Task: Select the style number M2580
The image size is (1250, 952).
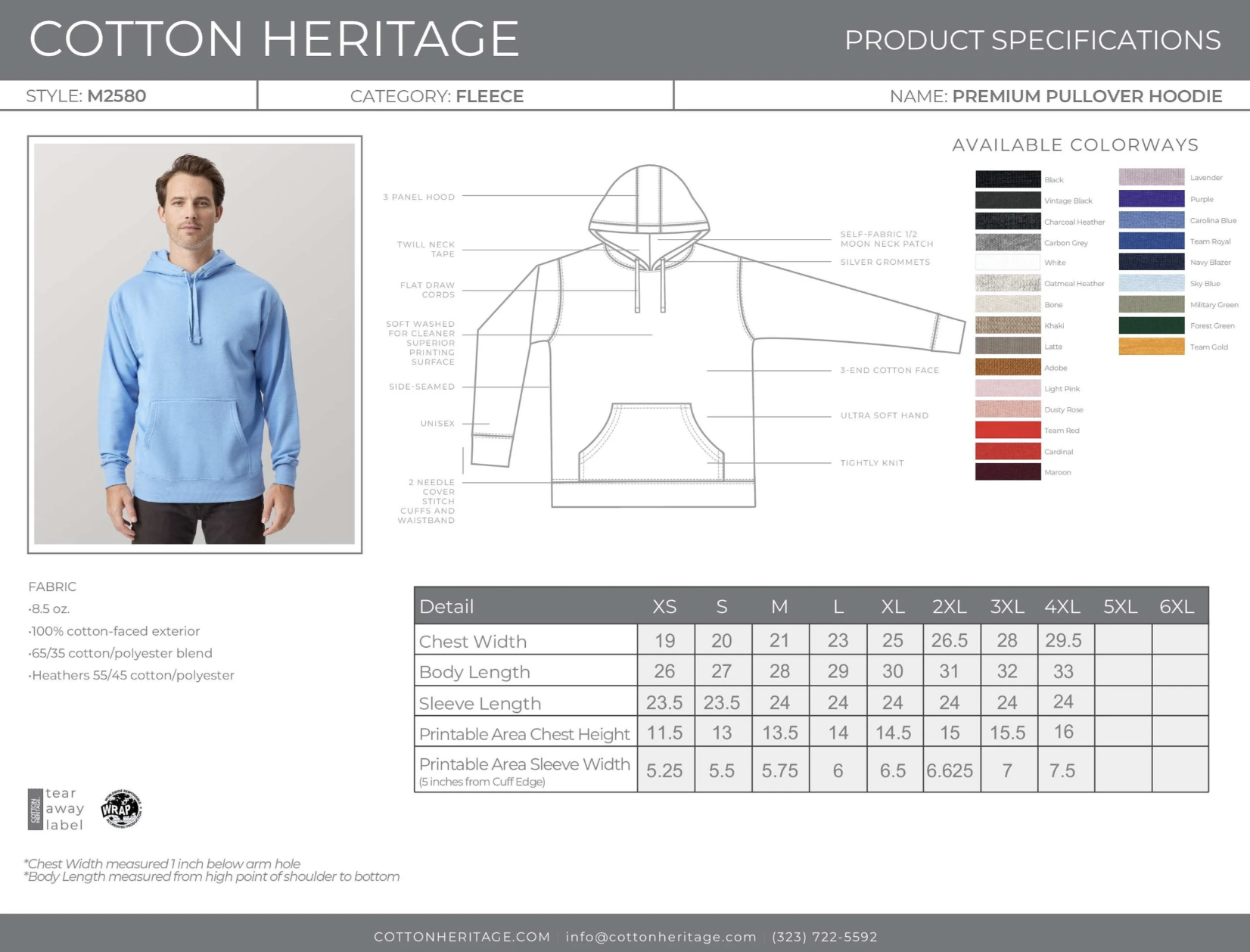Action: click(x=117, y=96)
